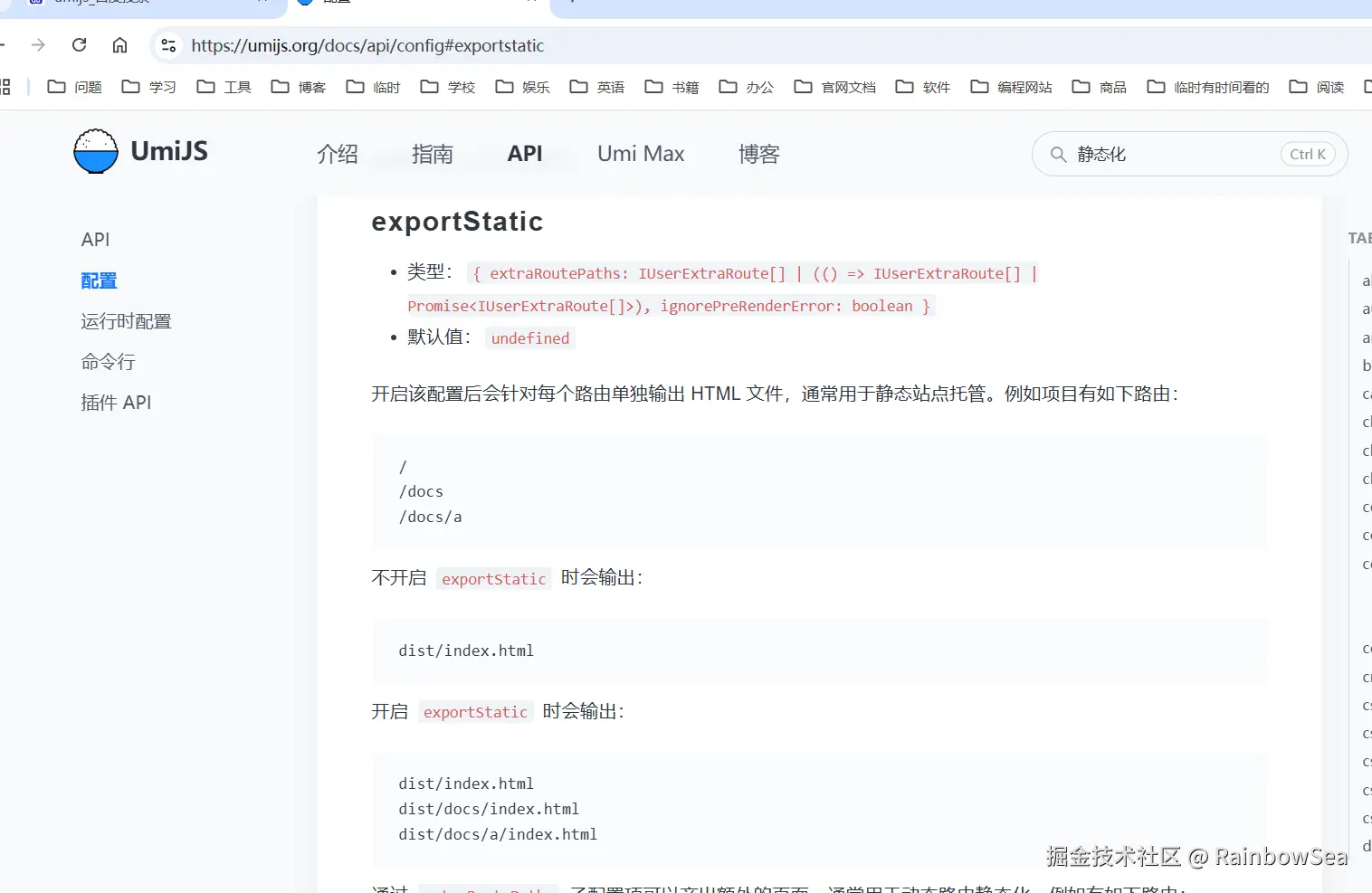Open the 阅读 bookmark folder
Image resolution: width=1372 pixels, height=893 pixels.
[1317, 87]
